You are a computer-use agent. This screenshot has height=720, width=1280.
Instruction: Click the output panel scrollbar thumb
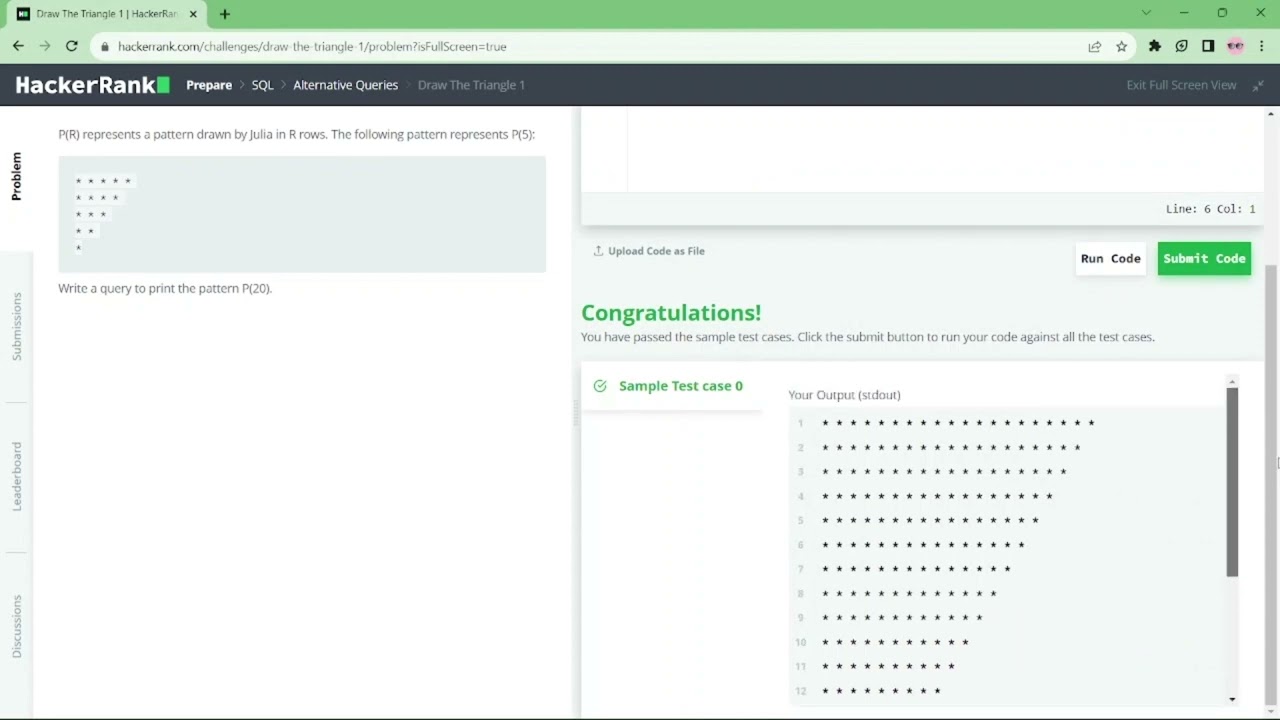click(1232, 482)
